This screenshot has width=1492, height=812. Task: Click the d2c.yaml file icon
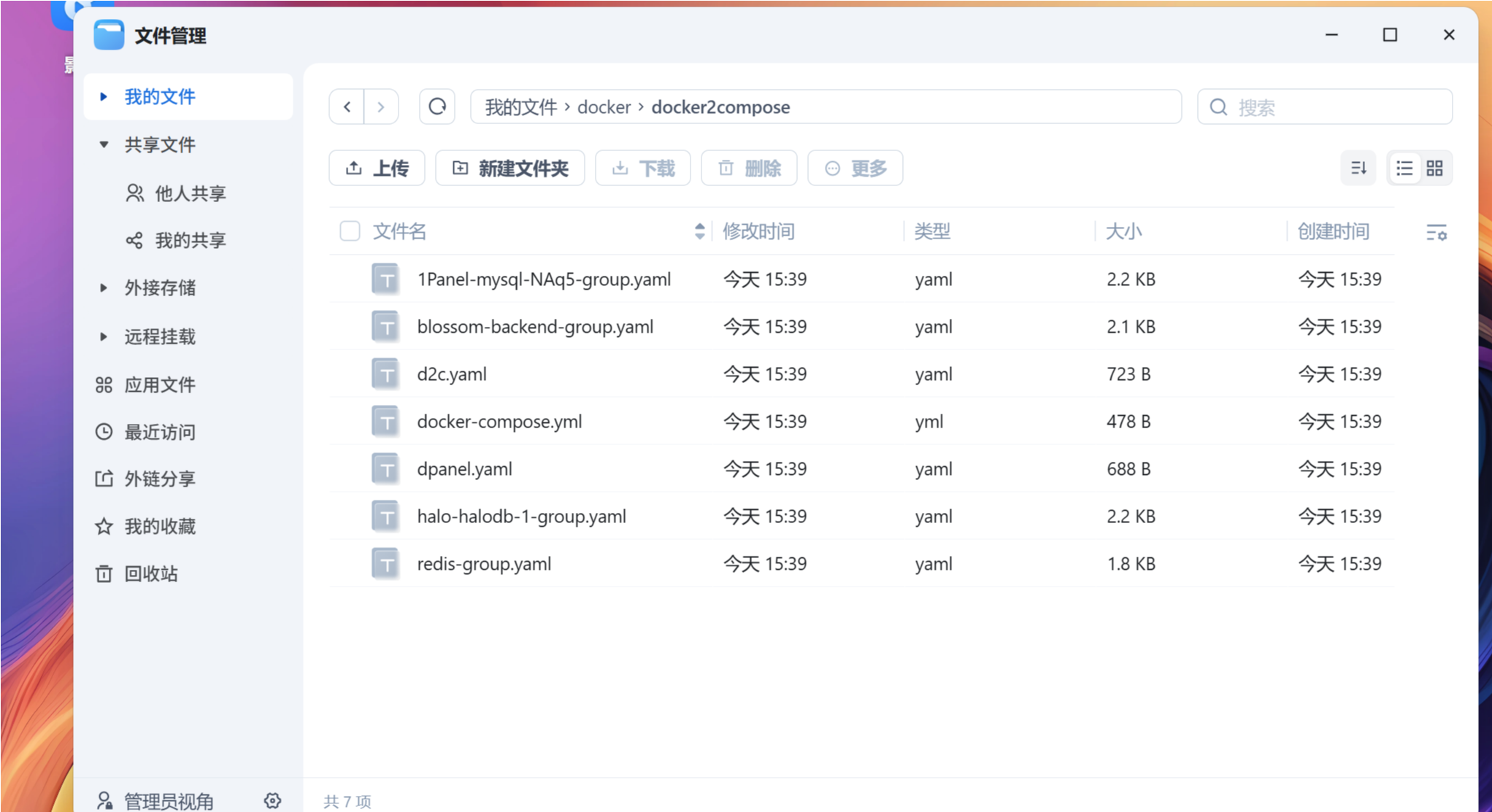(385, 374)
